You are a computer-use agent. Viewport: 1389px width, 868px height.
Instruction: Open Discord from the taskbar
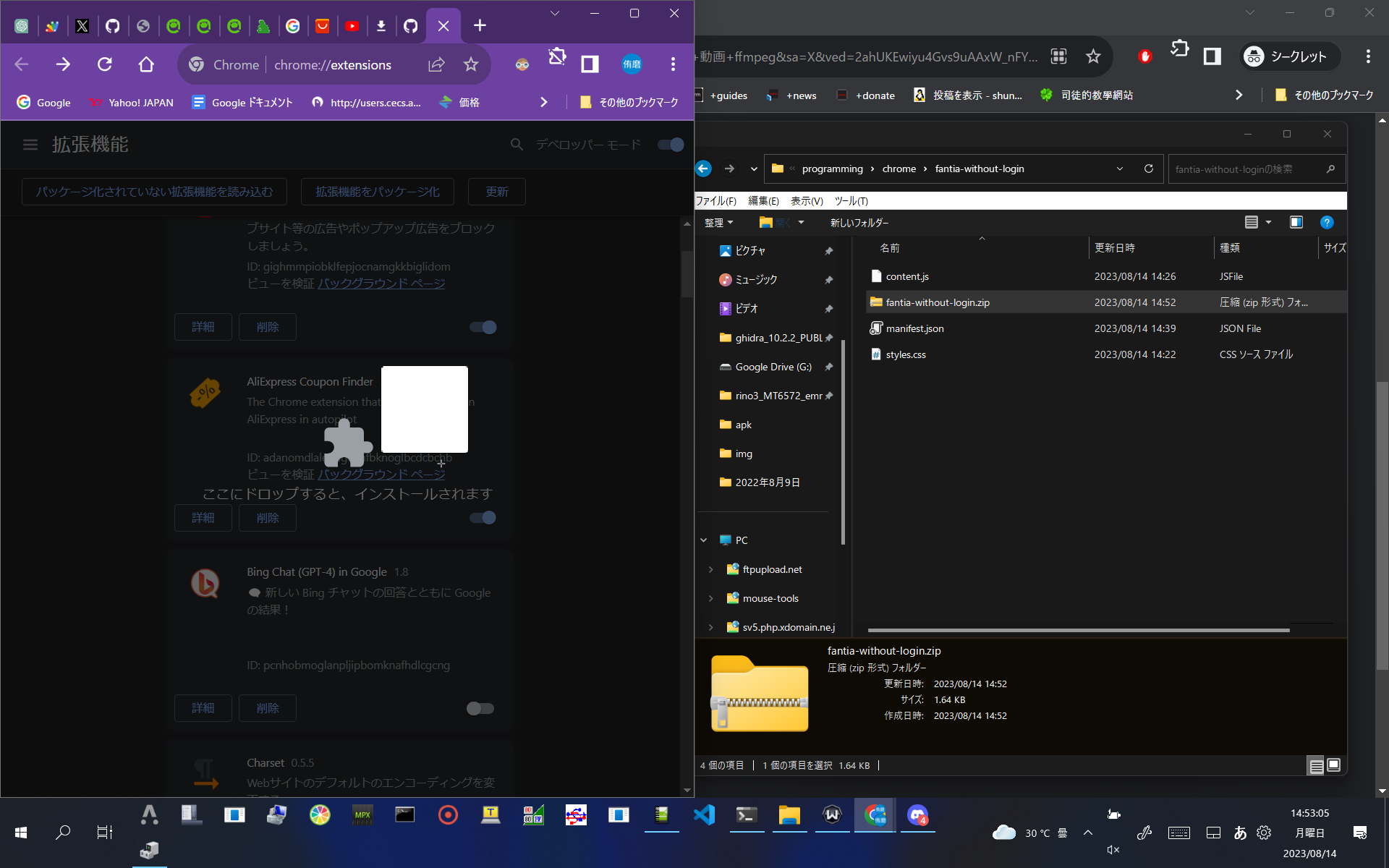[x=917, y=815]
